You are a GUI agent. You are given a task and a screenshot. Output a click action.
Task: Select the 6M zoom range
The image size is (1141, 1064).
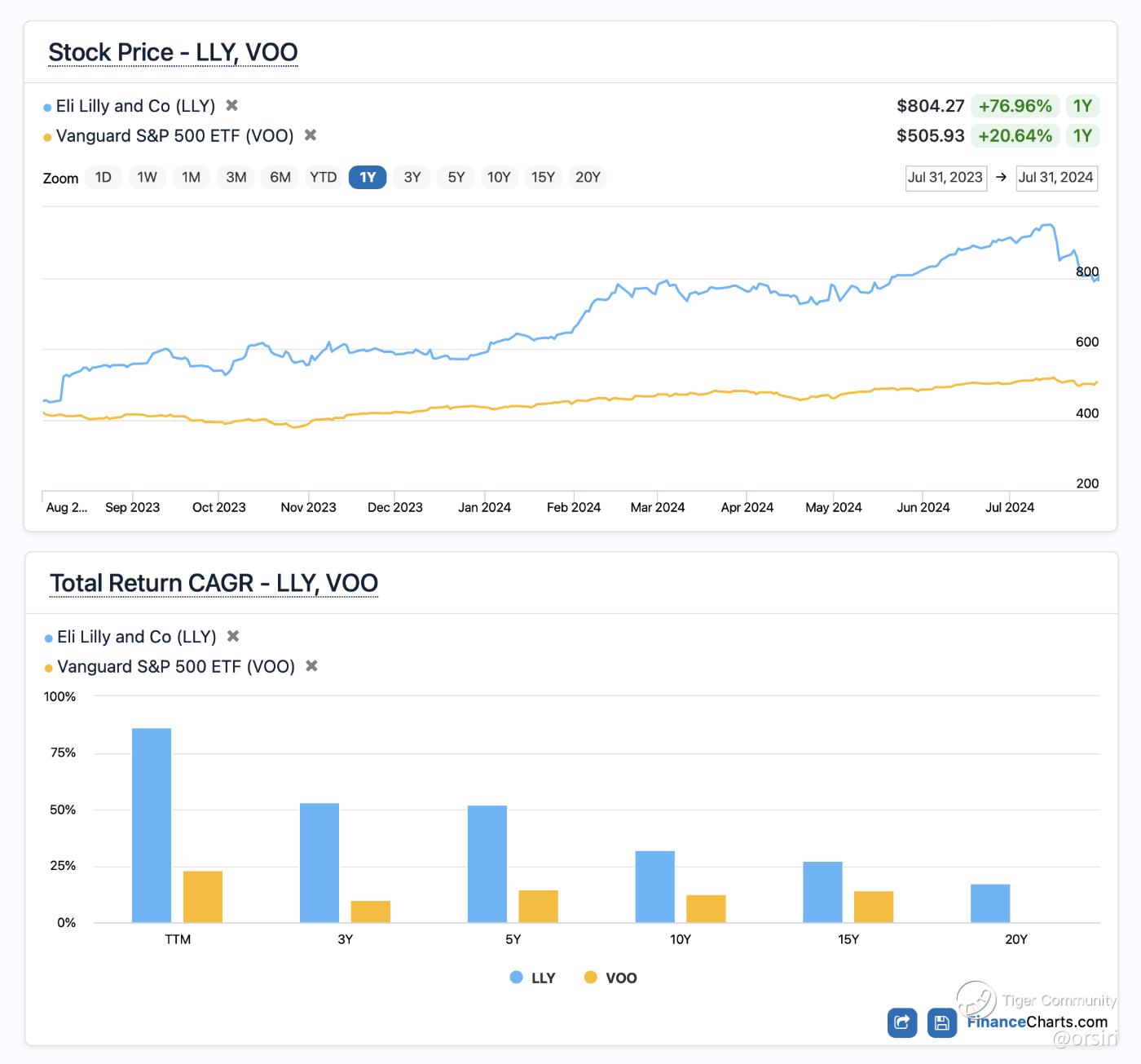click(280, 178)
